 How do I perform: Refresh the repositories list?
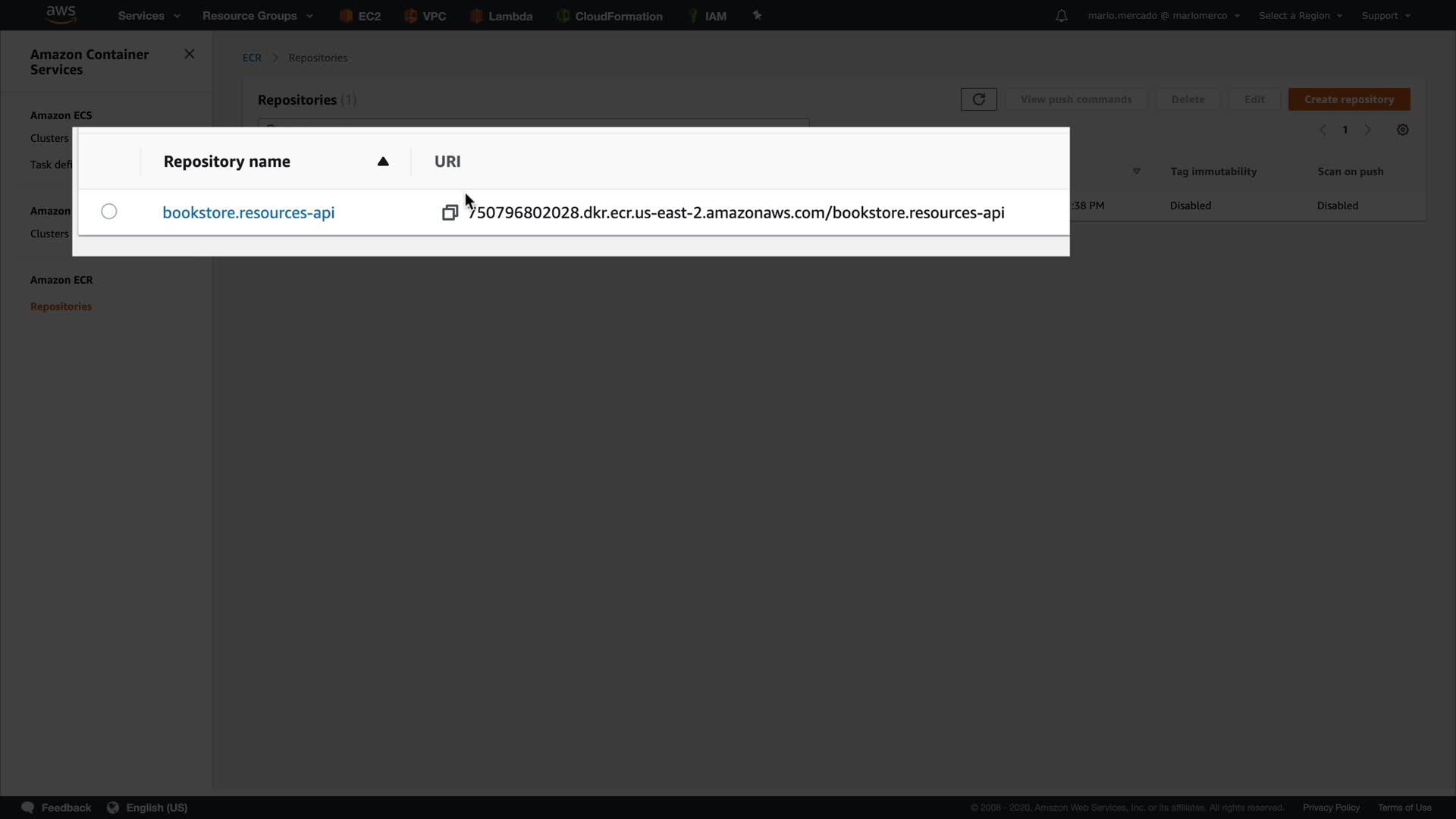pyautogui.click(x=978, y=99)
